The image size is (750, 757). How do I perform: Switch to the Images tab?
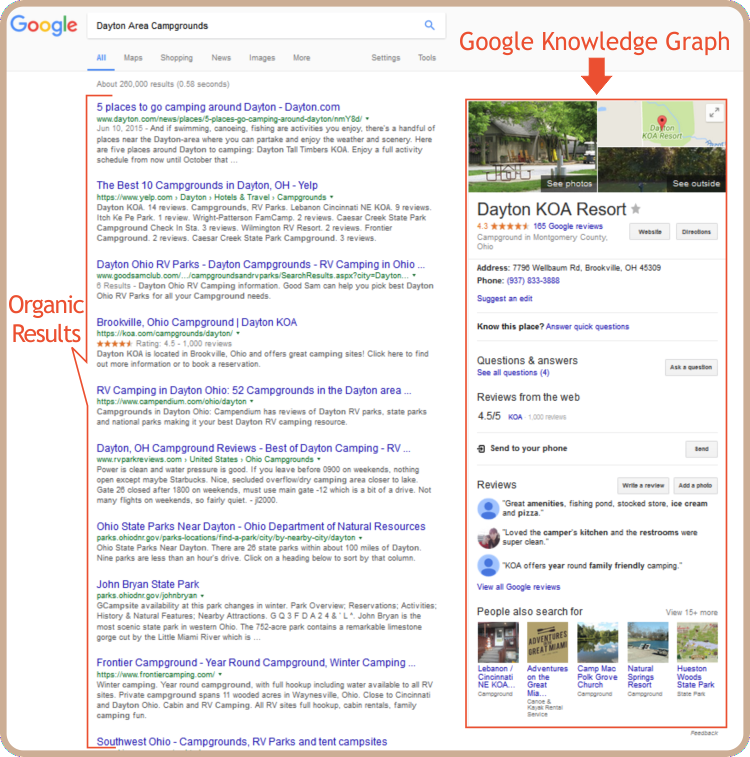[x=262, y=58]
